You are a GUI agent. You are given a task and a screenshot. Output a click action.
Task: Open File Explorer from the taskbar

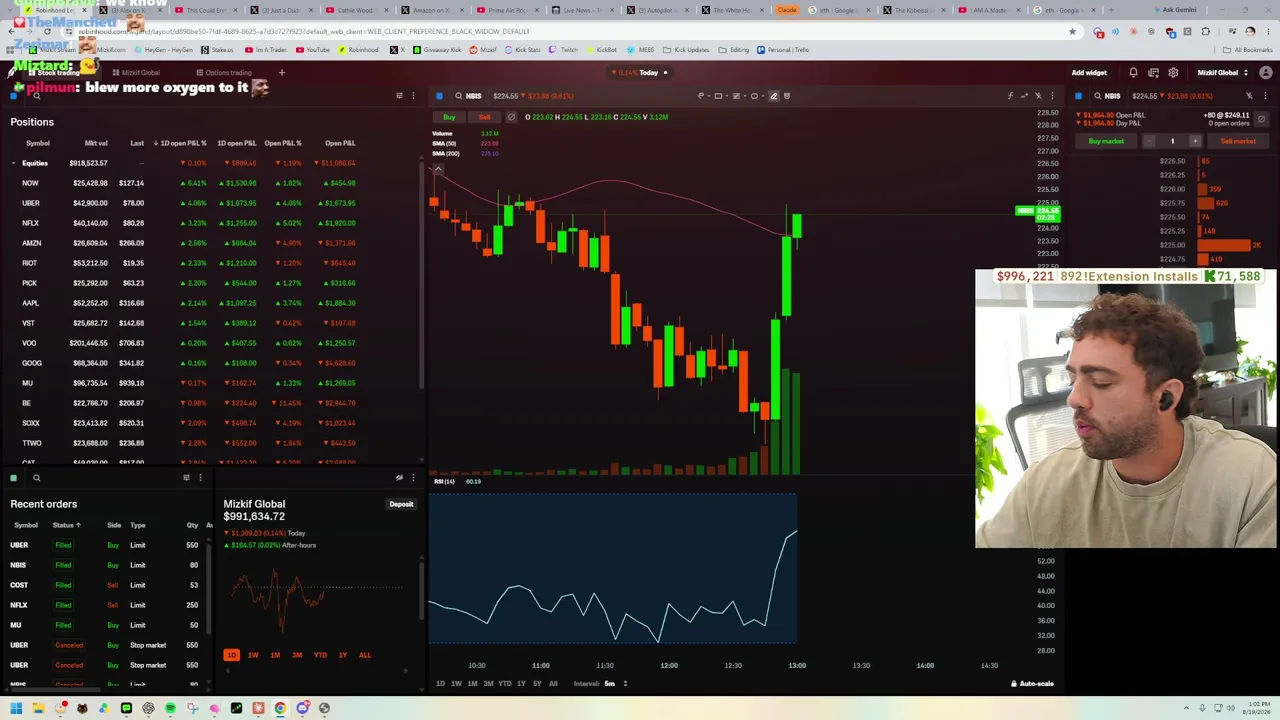[x=38, y=708]
